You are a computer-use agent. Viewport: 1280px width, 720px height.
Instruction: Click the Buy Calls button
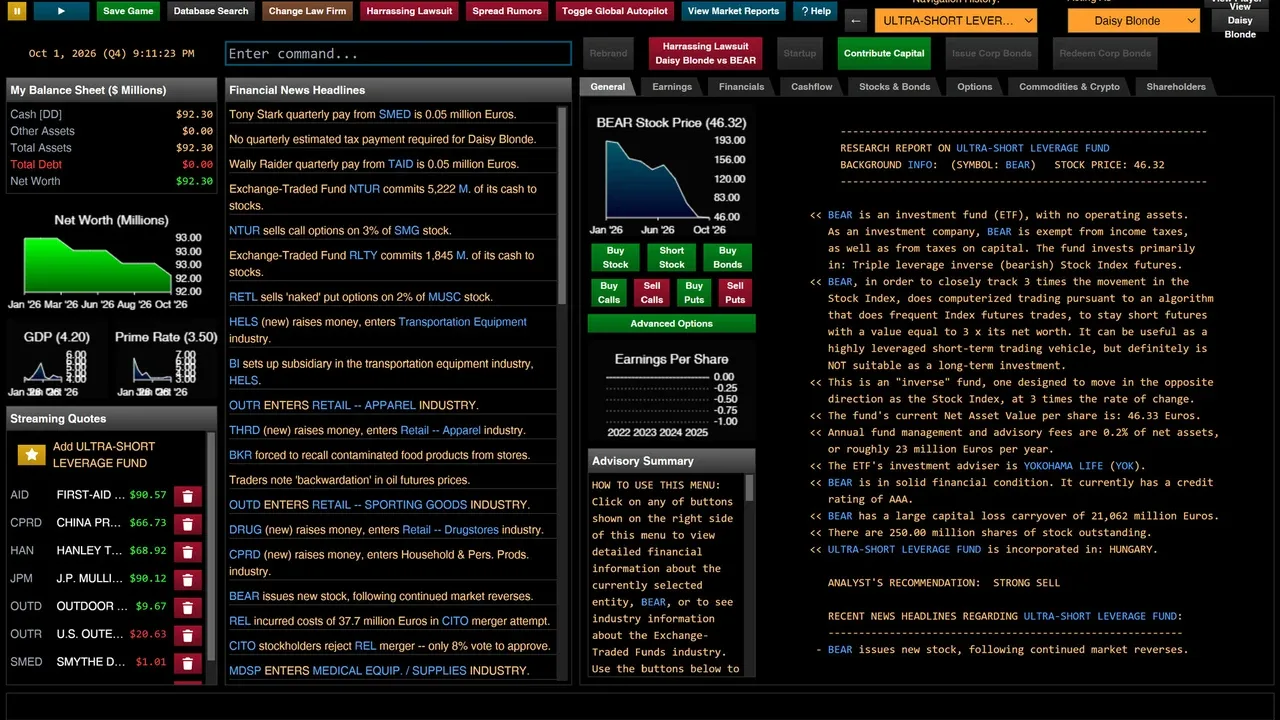[x=608, y=293]
